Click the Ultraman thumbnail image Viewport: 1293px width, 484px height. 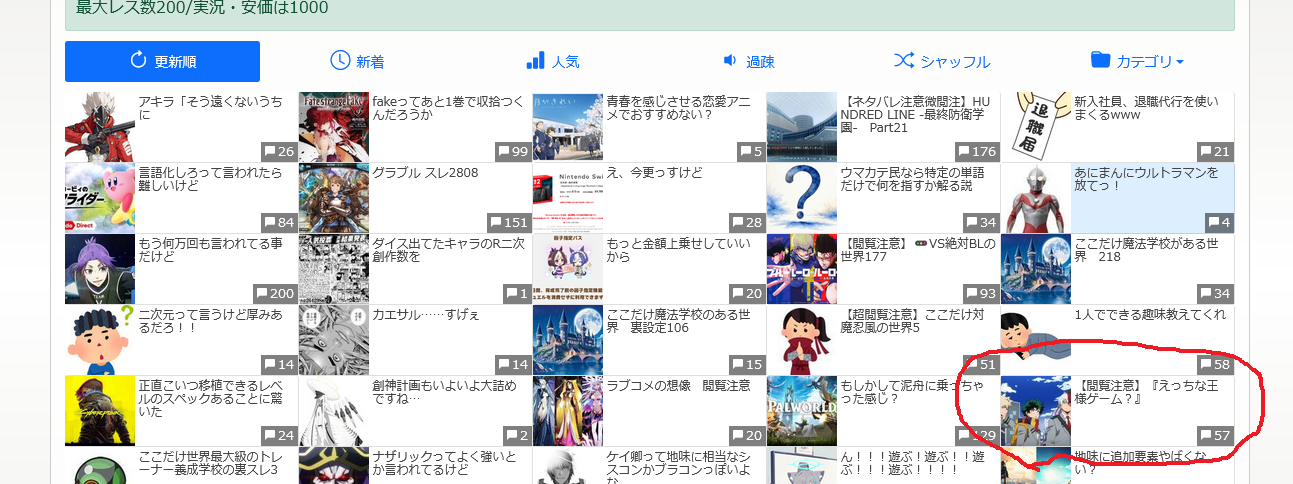(1036, 198)
